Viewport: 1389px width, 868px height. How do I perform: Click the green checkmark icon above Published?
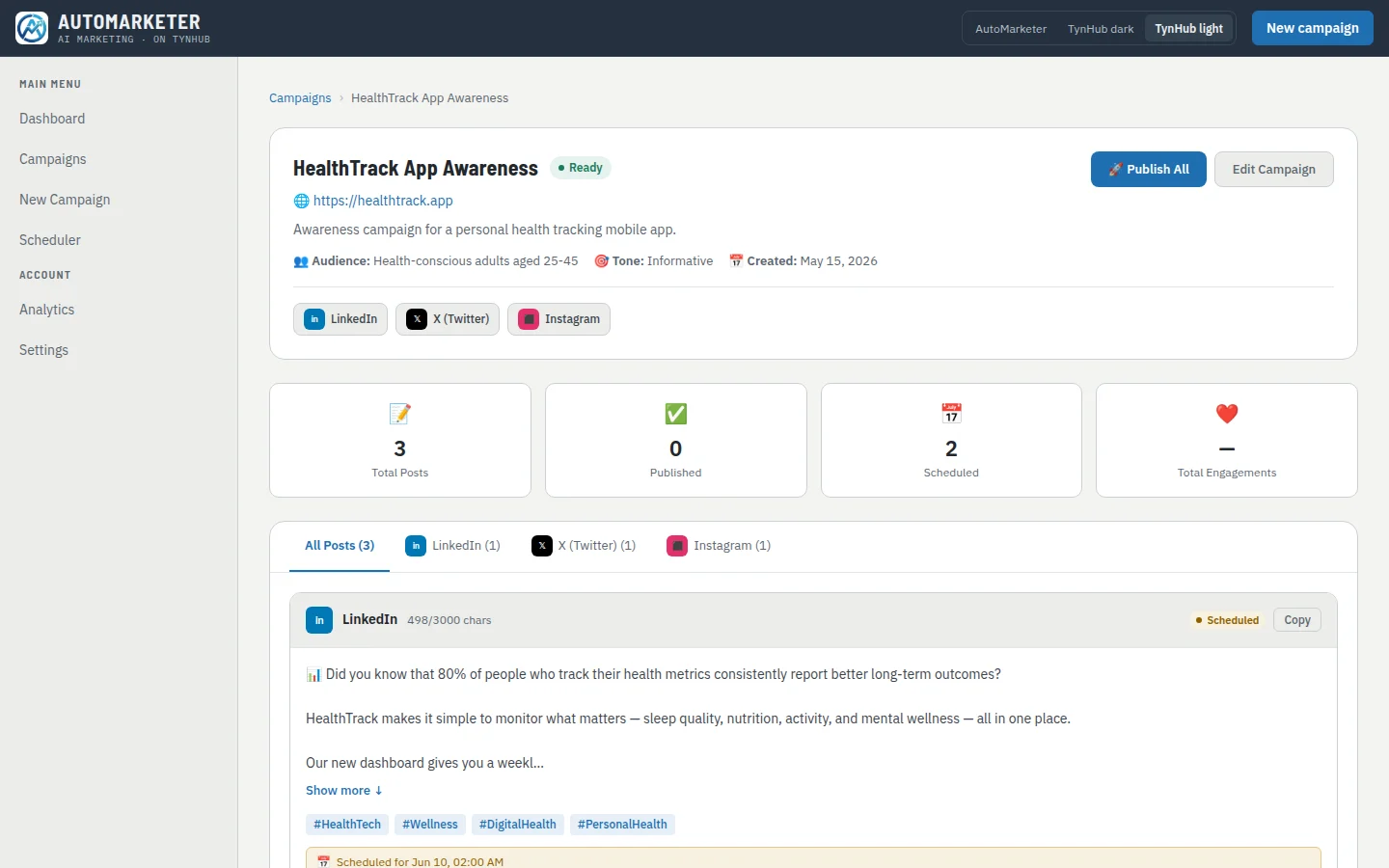point(676,414)
